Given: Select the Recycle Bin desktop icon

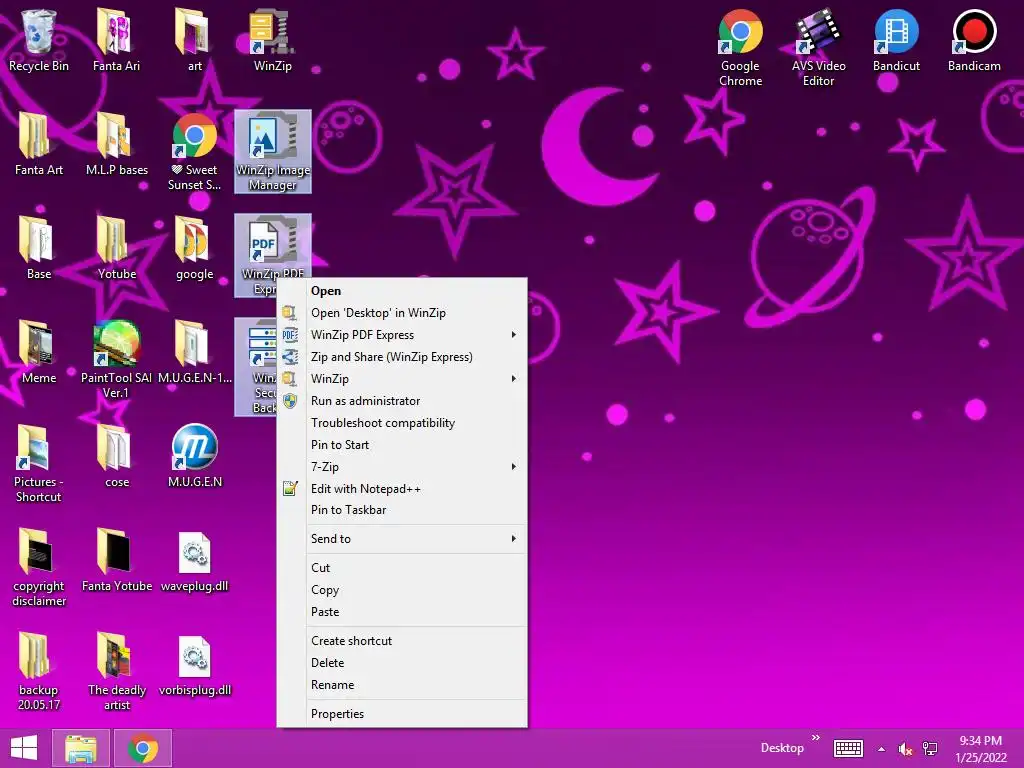Looking at the screenshot, I should point(39,40).
